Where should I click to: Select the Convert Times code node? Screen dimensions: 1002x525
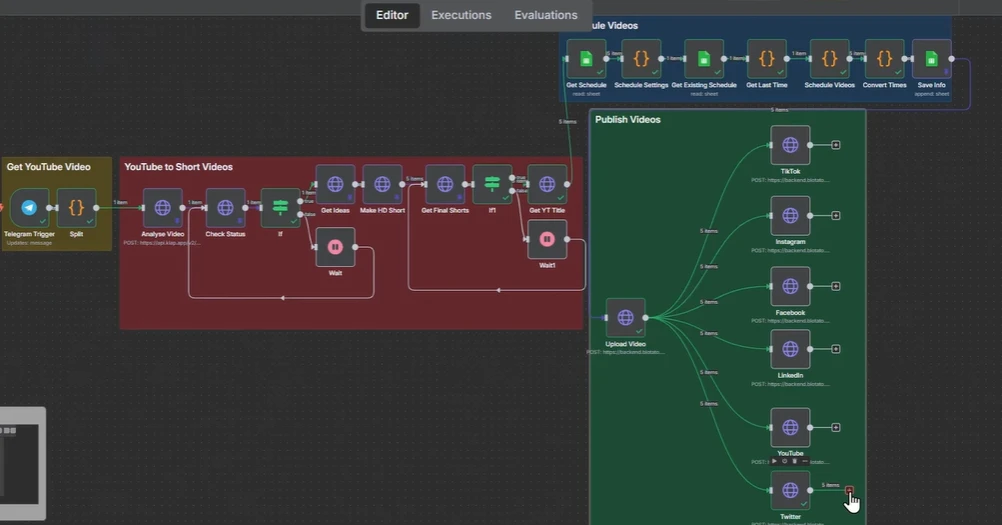click(x=884, y=59)
